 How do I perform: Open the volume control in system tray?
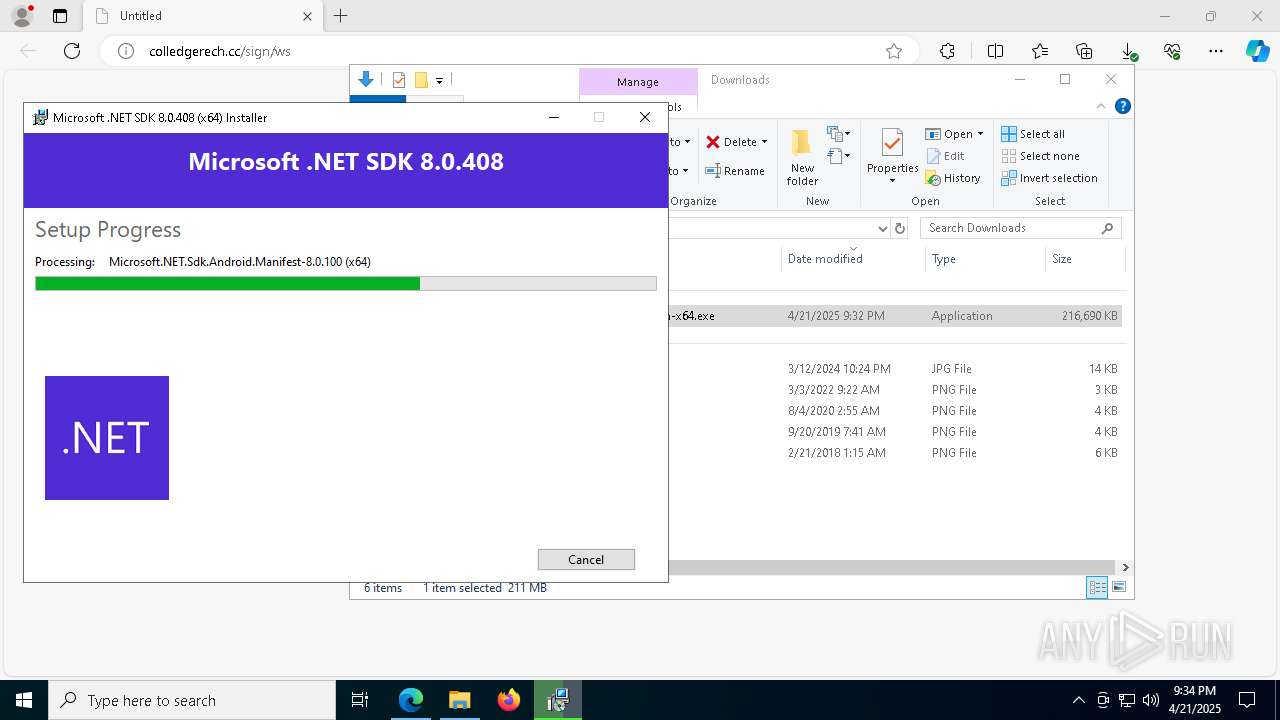[x=1150, y=700]
